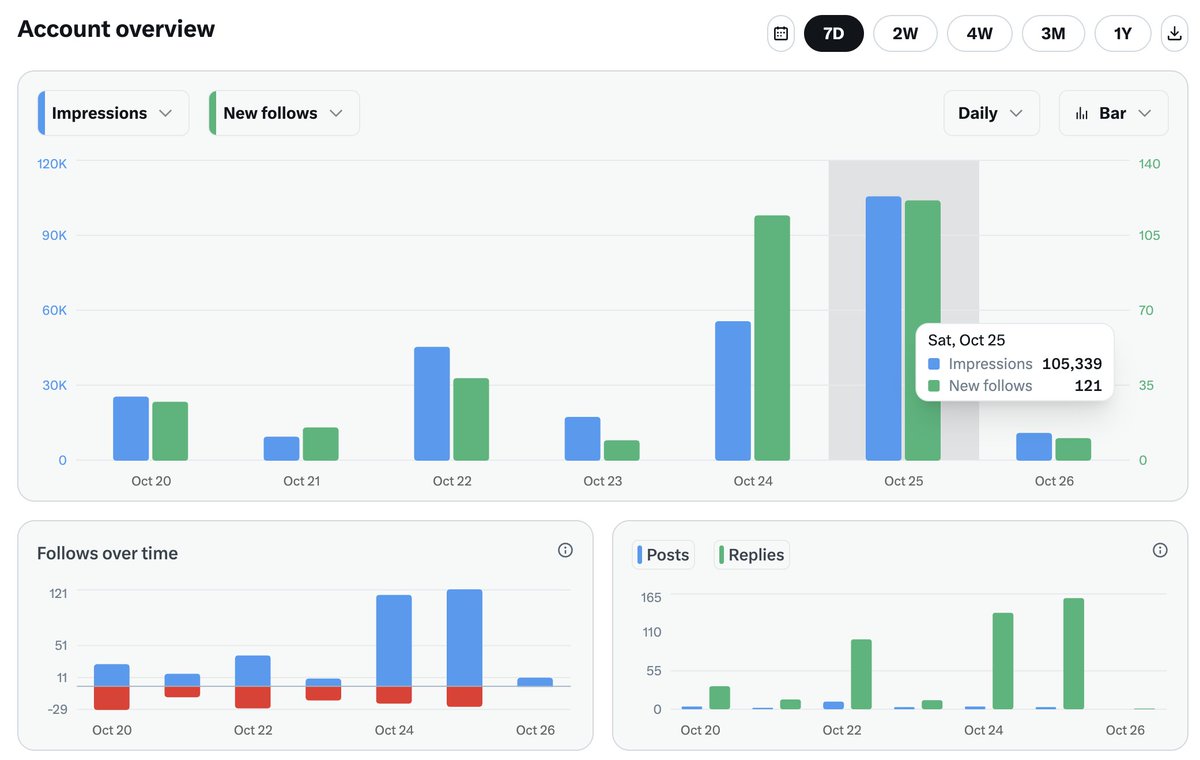Click the Oct 21 main chart label
Screen dimensions: 1200x760
point(302,481)
